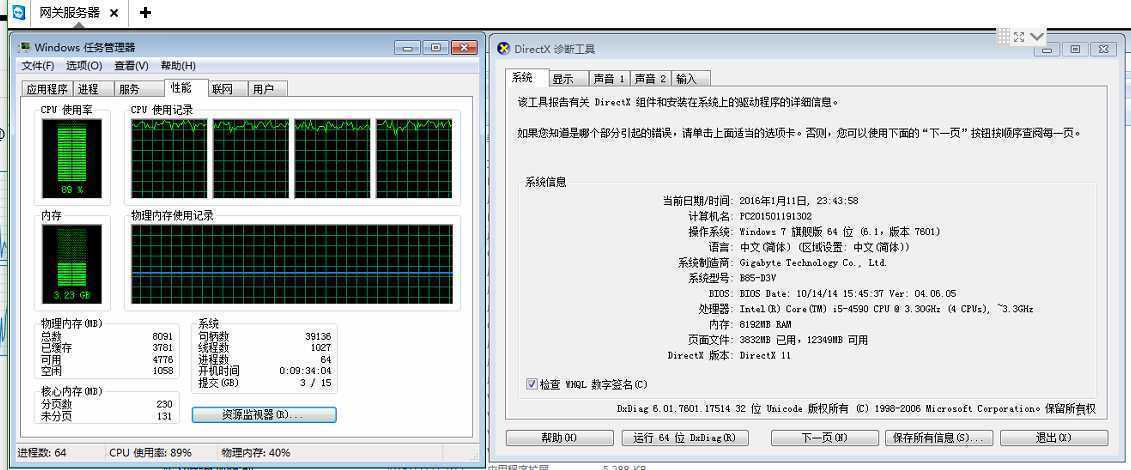Close the DirectX 诊断工具 window
This screenshot has width=1131, height=470.
point(1103,49)
